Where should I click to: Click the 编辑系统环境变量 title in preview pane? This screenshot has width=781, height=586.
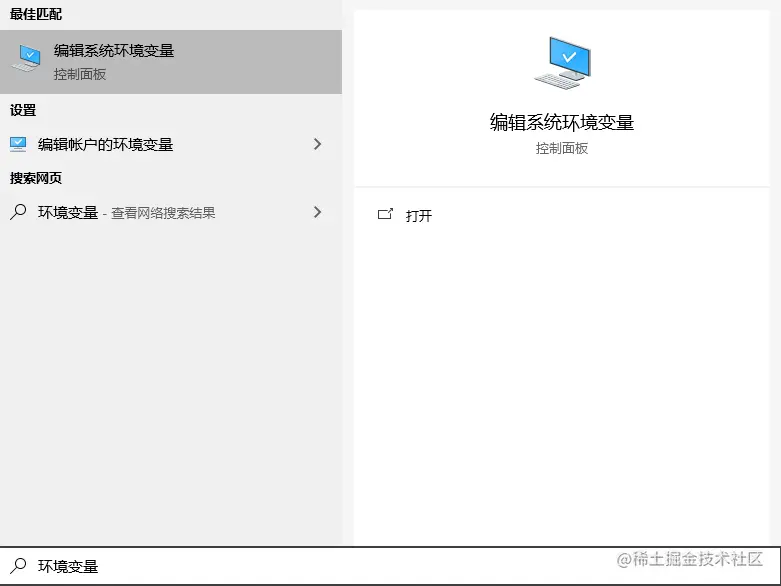click(562, 122)
